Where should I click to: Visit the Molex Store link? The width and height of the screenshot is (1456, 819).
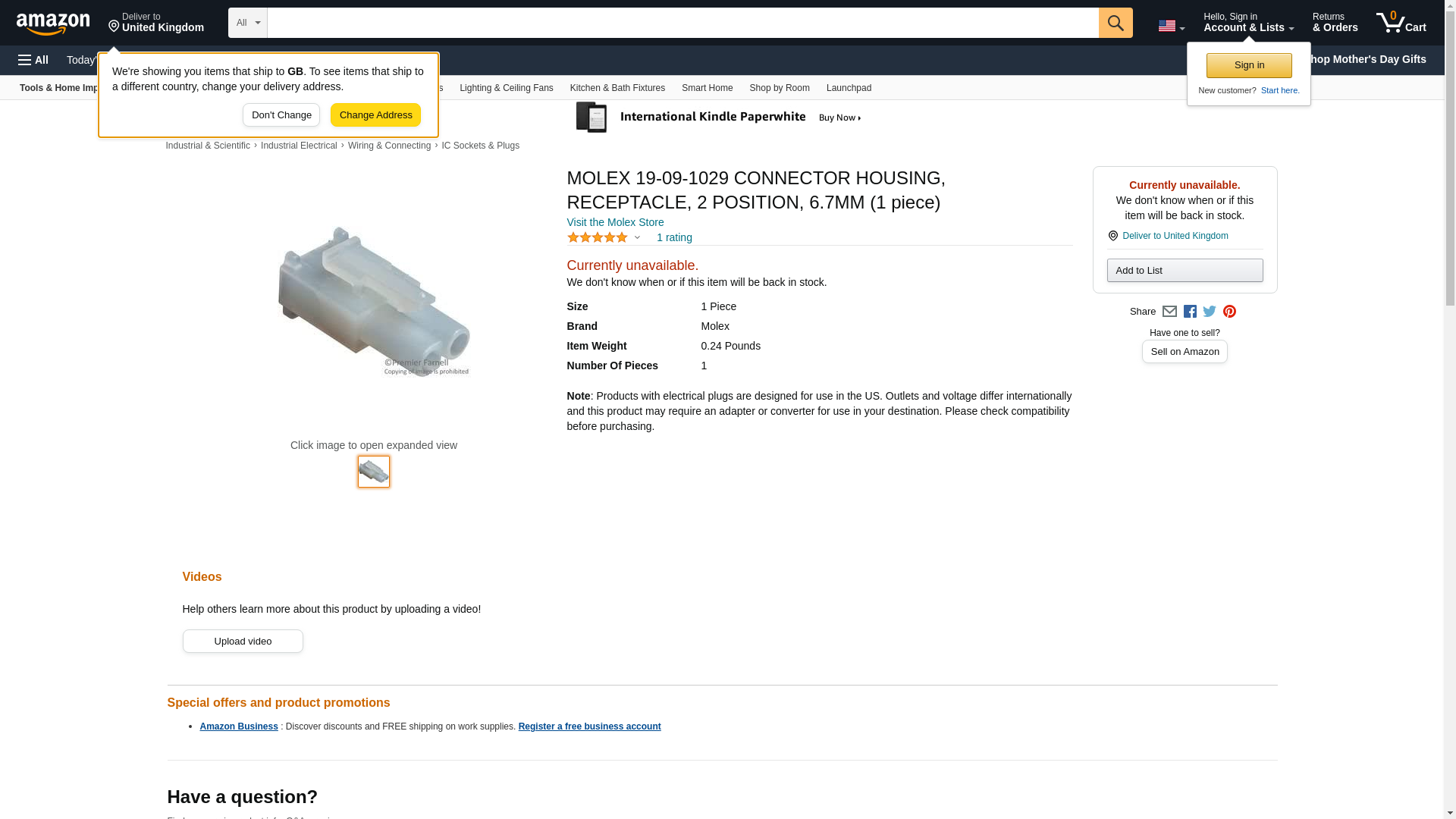point(615,222)
